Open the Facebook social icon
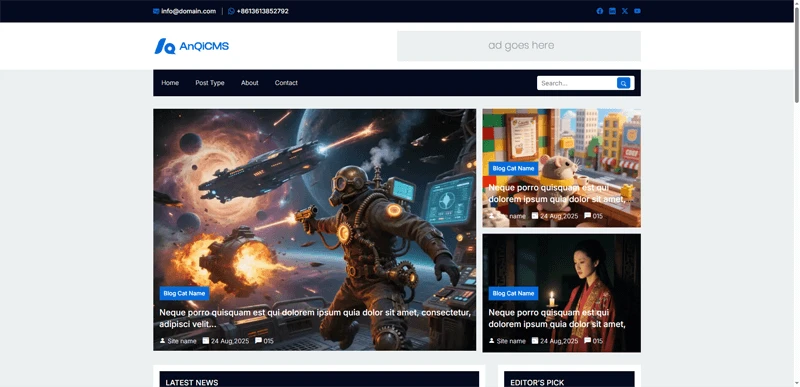The image size is (800, 387). 599,11
